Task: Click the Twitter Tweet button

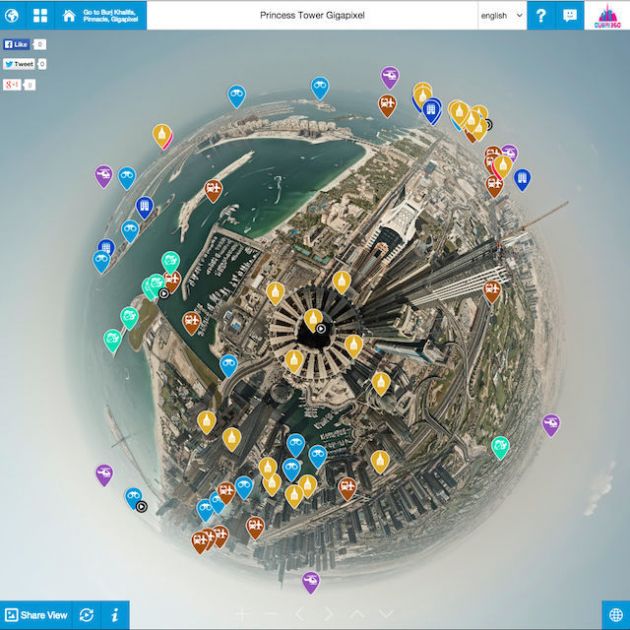Action: (19, 64)
